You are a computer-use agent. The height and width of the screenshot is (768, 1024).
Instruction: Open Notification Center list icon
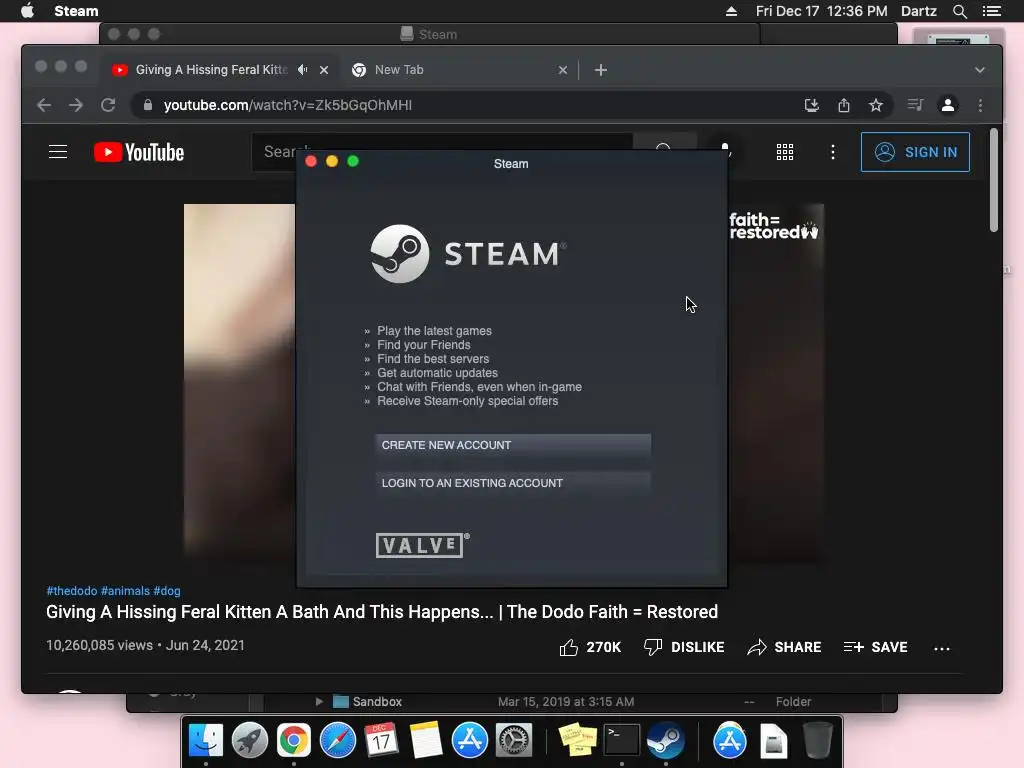[x=991, y=11]
